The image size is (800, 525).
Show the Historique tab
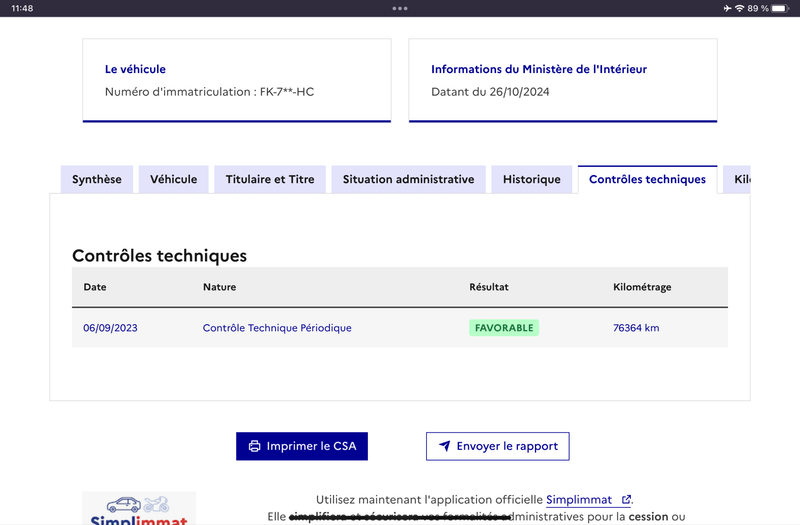(x=532, y=180)
